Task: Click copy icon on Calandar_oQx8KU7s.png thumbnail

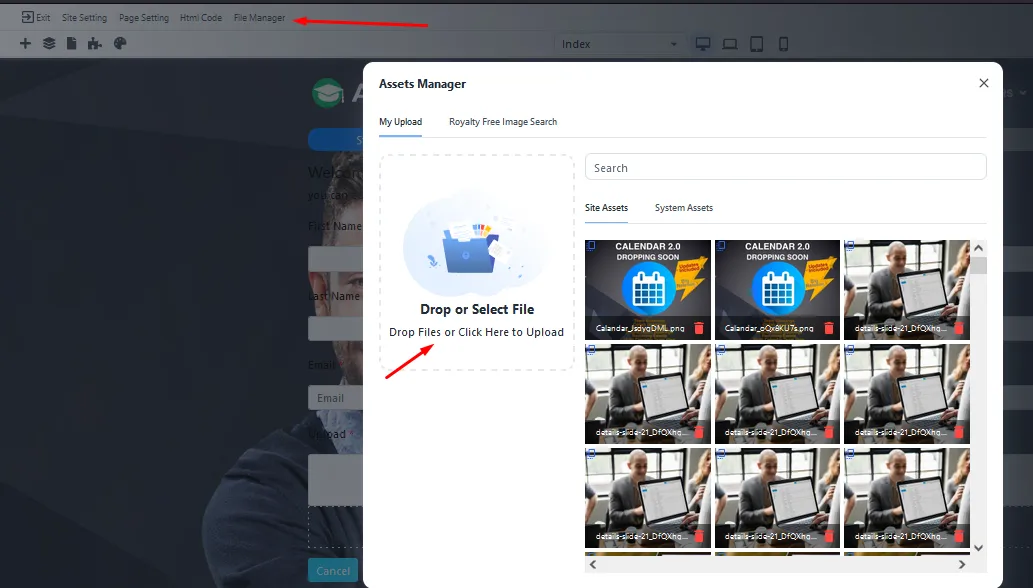Action: pyautogui.click(x=721, y=246)
